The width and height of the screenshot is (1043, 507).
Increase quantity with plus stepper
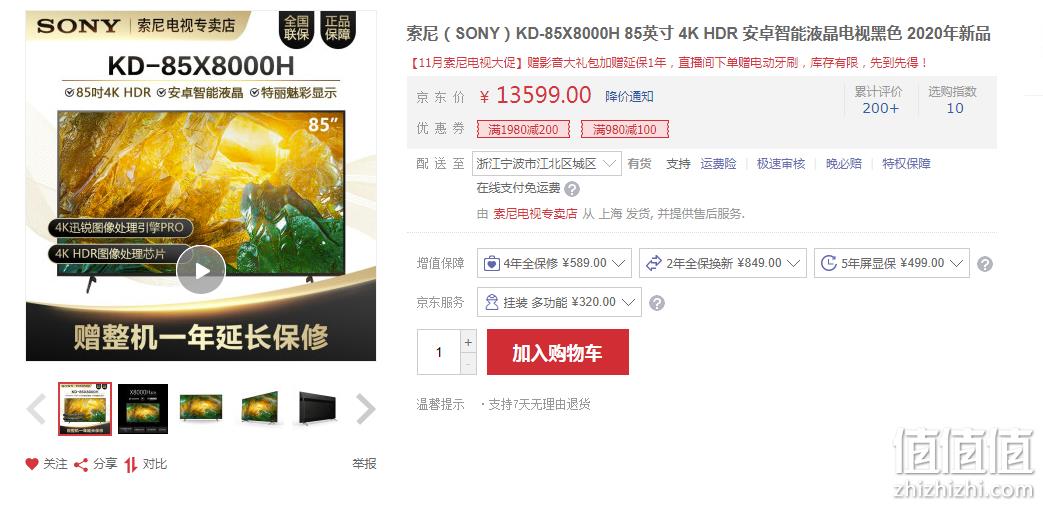click(x=468, y=342)
